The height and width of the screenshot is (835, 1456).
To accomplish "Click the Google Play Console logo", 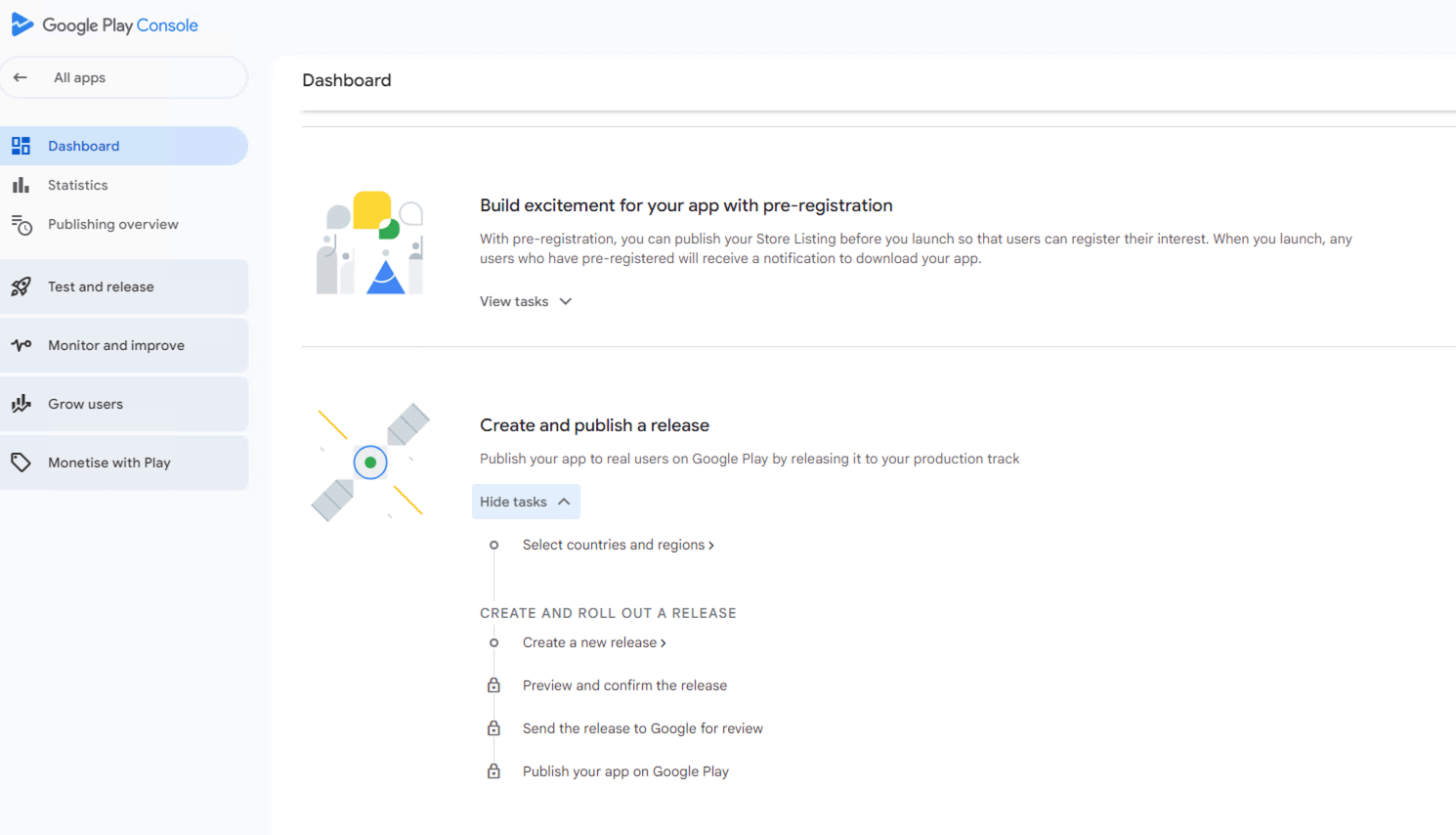I will pyautogui.click(x=105, y=25).
